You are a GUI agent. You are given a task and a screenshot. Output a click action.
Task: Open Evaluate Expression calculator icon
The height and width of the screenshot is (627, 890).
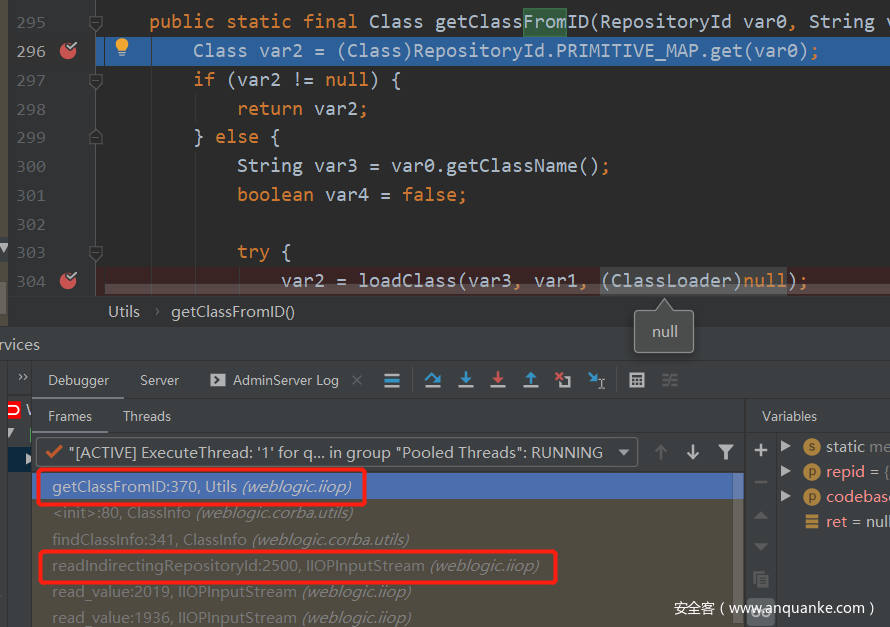tap(637, 380)
